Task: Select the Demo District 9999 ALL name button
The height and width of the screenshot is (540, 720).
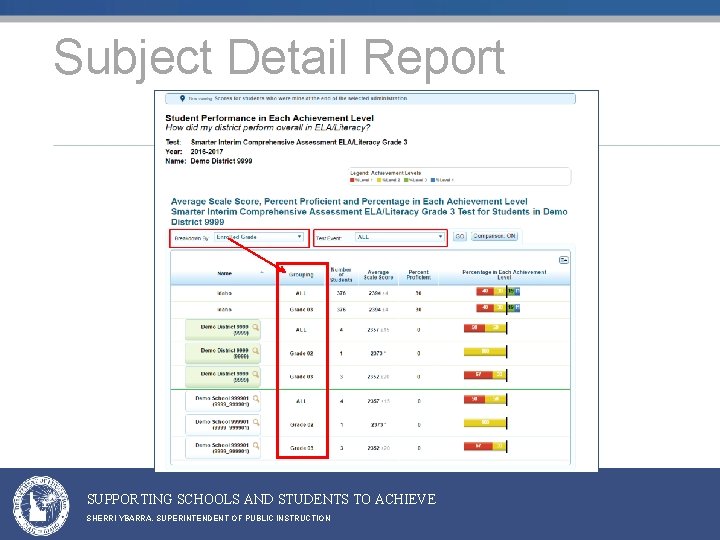Action: click(x=223, y=330)
